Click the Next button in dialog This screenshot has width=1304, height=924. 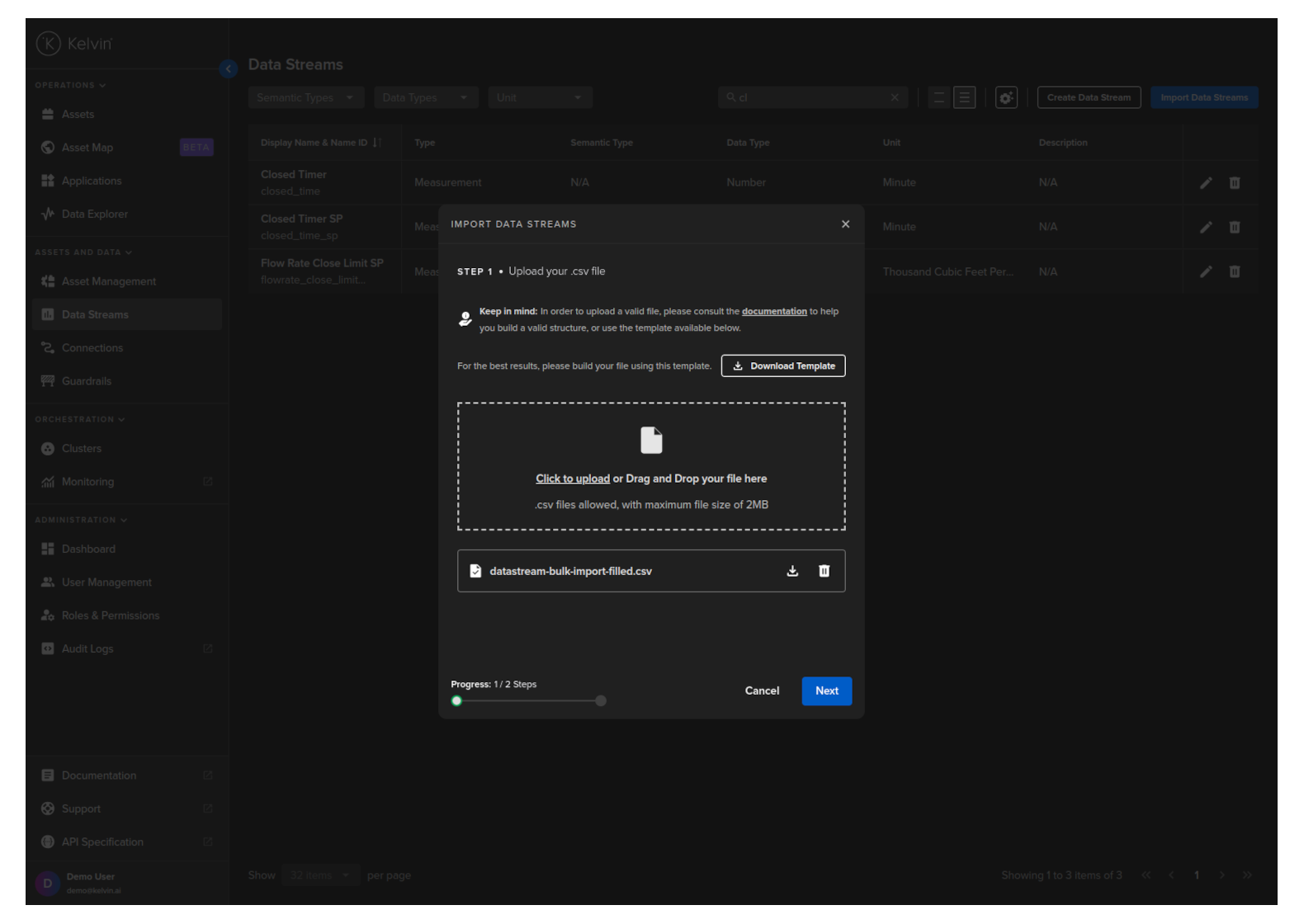(826, 691)
